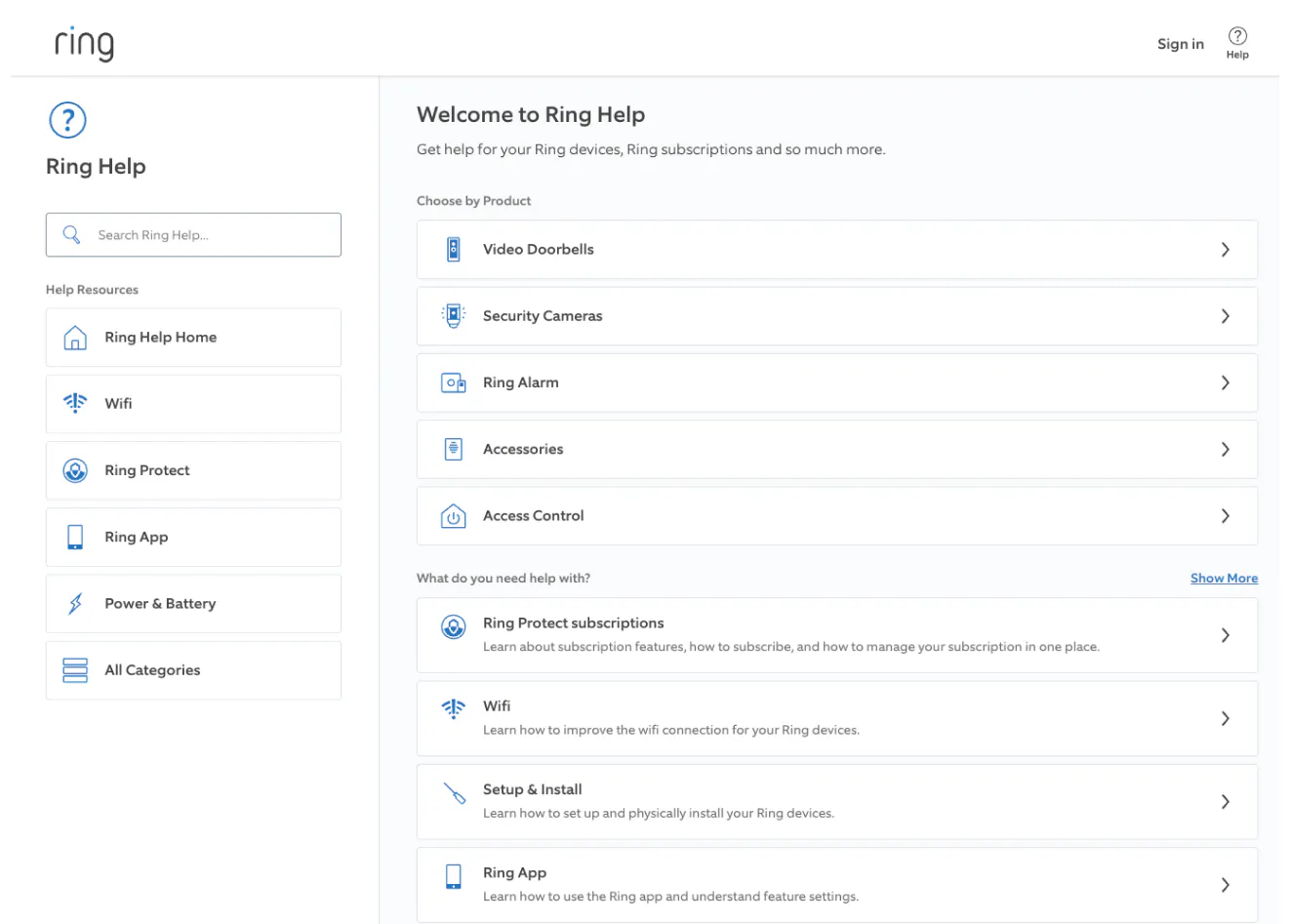Click the All Categories stacked-list icon
Viewport: 1290px width, 924px height.
click(75, 670)
